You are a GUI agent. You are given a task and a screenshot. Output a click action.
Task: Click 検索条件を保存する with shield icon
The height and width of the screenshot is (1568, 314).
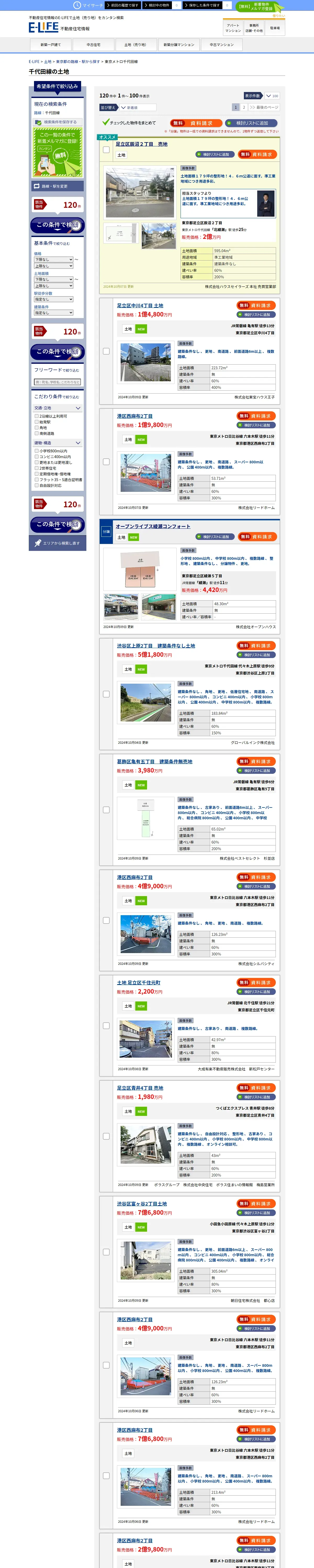coord(57,122)
